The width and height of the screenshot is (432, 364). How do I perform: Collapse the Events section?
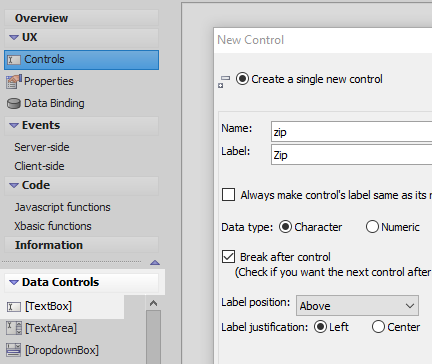(14, 126)
